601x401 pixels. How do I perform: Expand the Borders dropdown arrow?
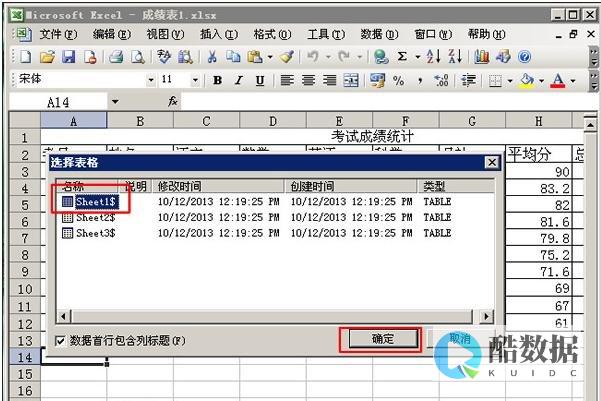[x=510, y=81]
